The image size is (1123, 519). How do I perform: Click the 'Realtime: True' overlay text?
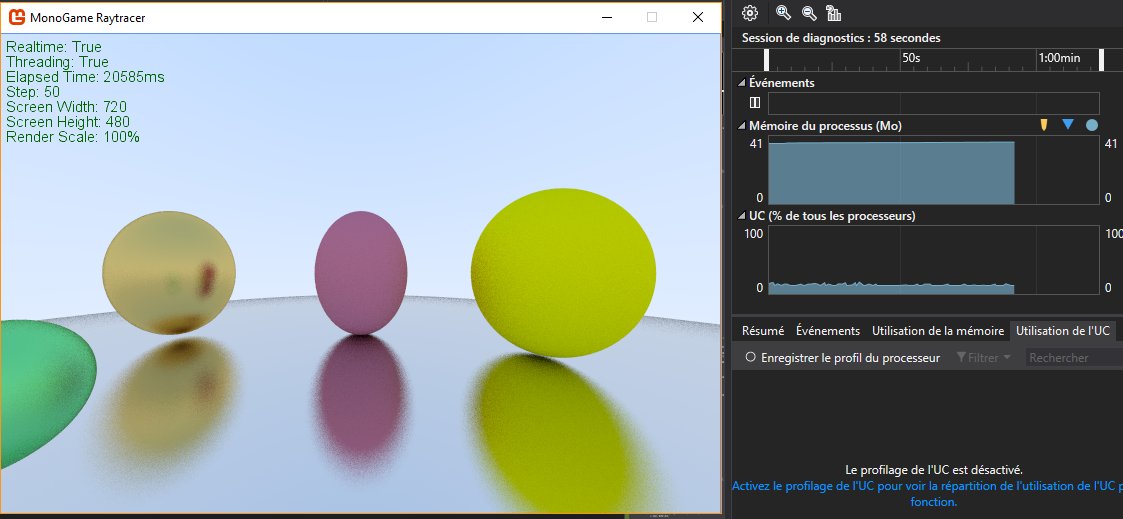54,47
